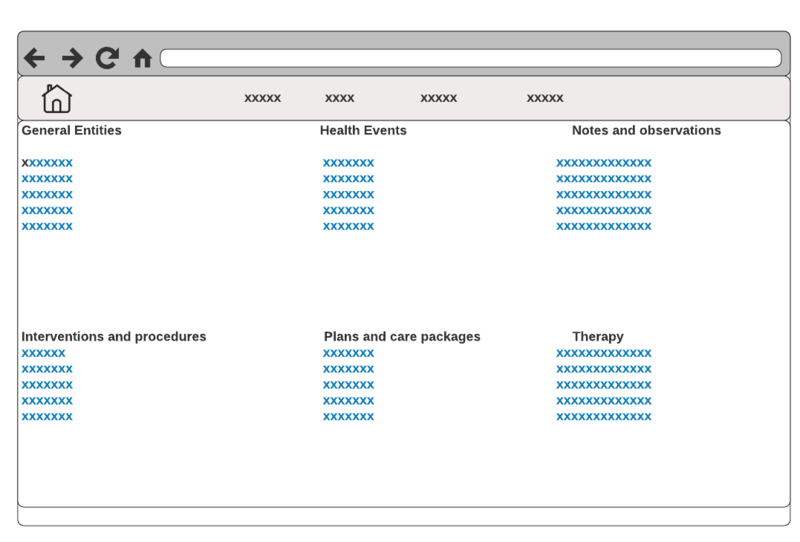
Task: Focus the browser address bar
Action: pyautogui.click(x=470, y=58)
